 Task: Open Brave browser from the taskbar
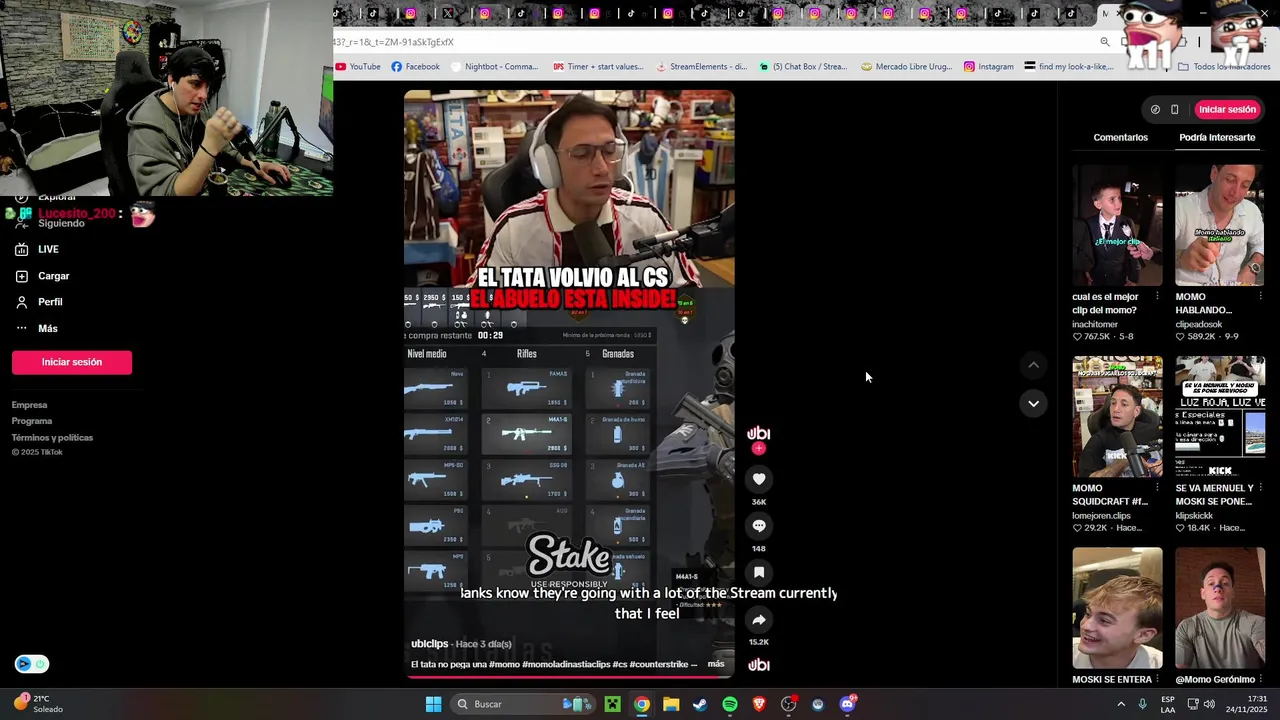click(759, 704)
